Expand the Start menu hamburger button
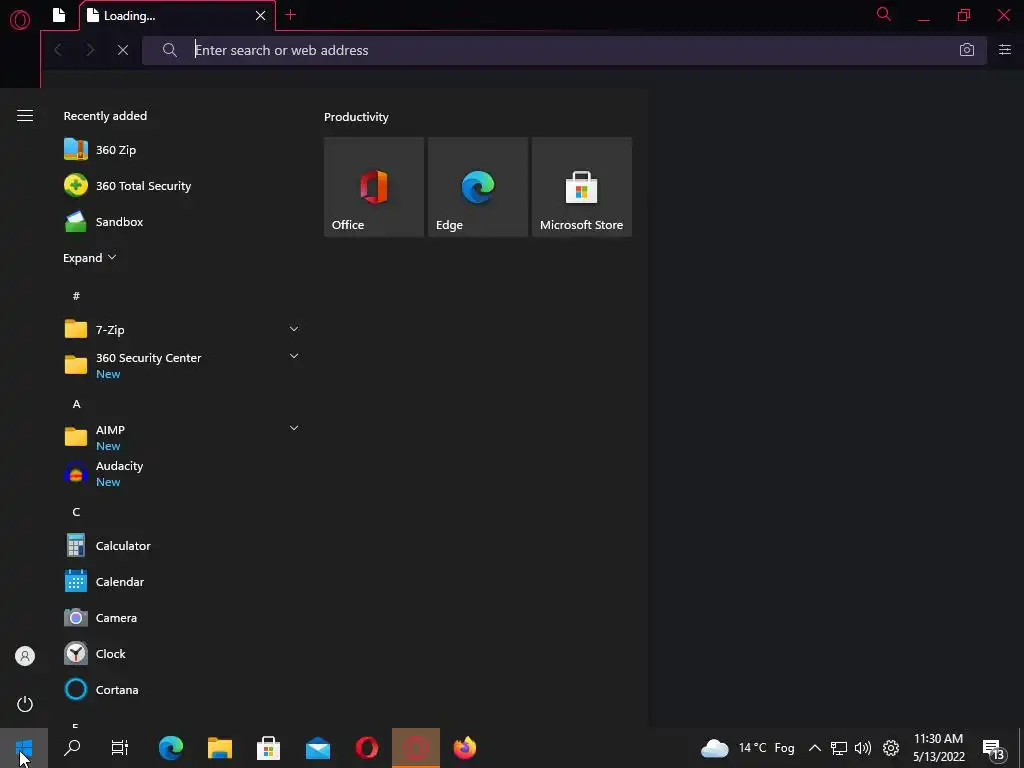 tap(25, 116)
